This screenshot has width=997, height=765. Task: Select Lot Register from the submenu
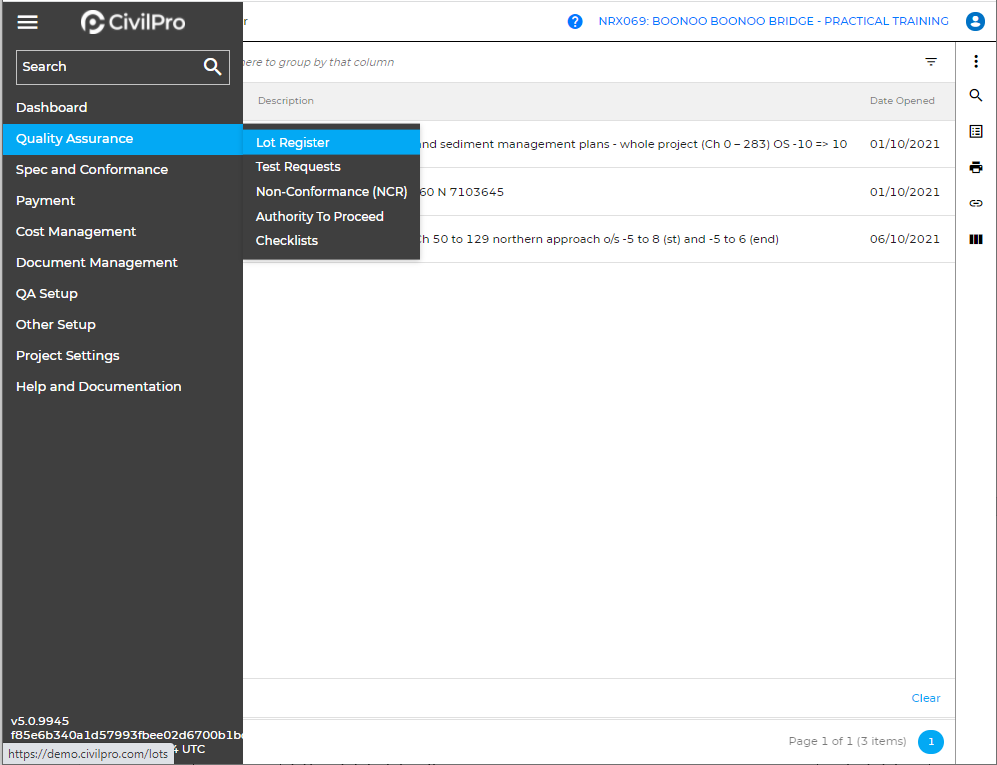pos(293,143)
